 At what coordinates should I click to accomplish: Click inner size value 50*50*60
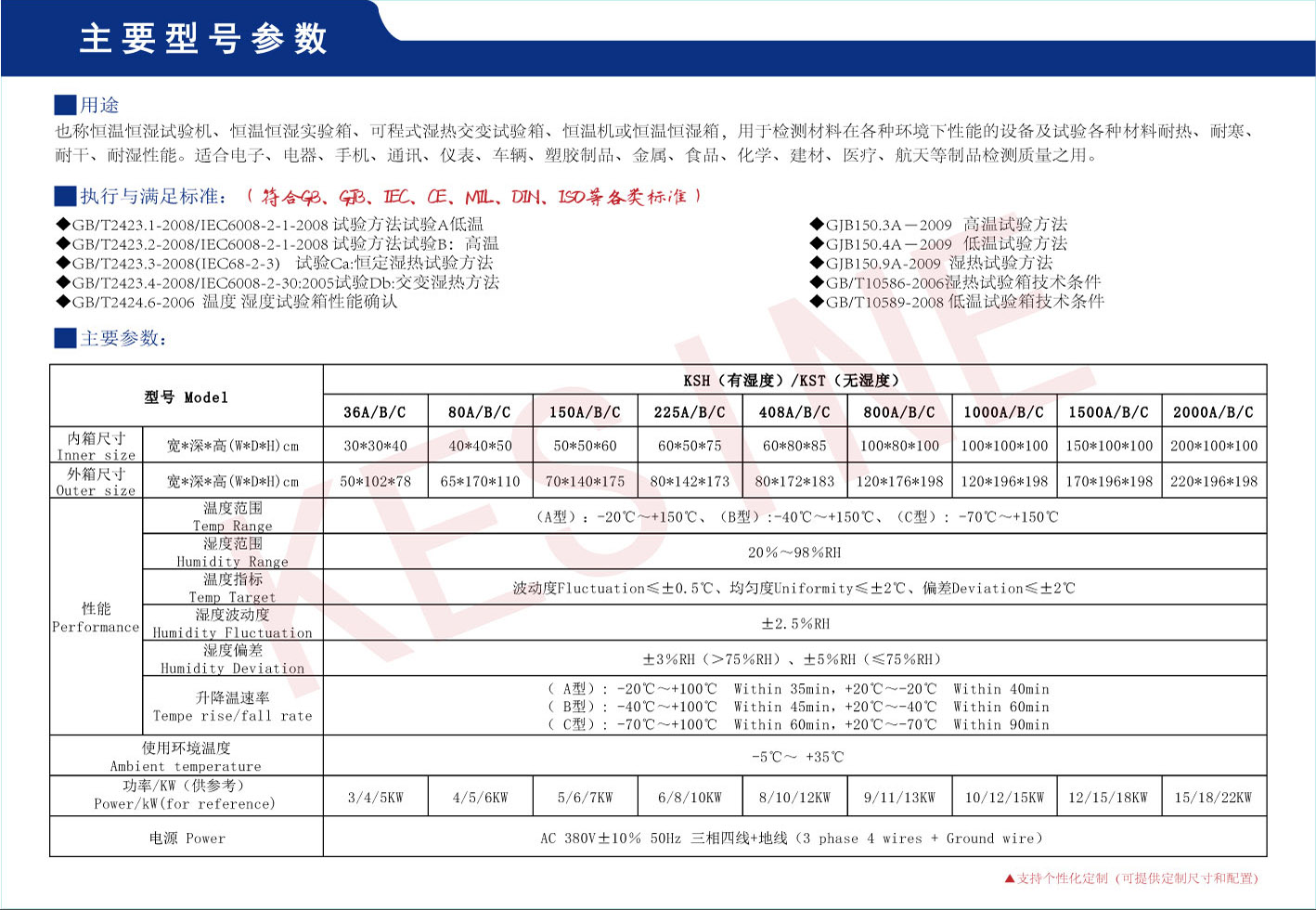(585, 446)
